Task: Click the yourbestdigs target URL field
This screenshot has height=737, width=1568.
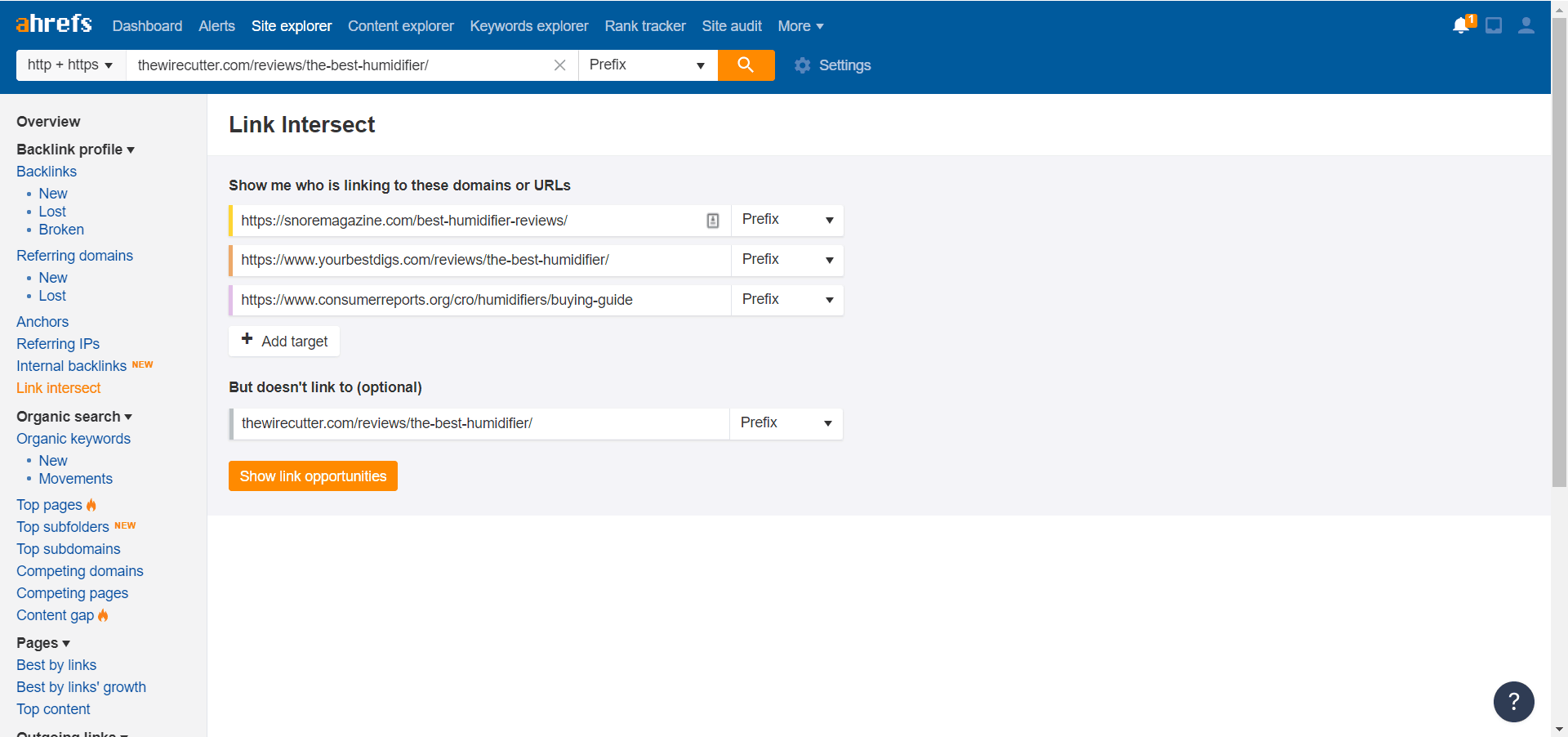Action: tap(481, 260)
